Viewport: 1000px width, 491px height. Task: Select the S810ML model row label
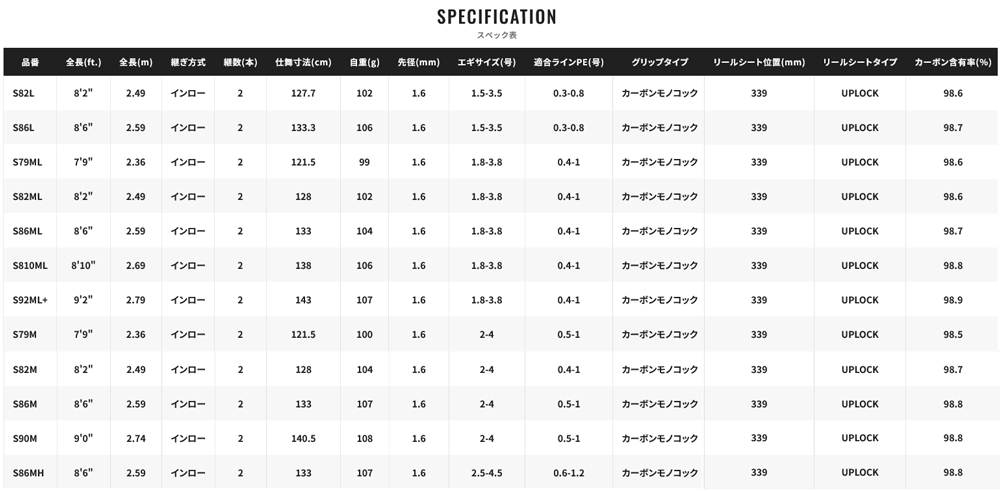[x=30, y=265]
